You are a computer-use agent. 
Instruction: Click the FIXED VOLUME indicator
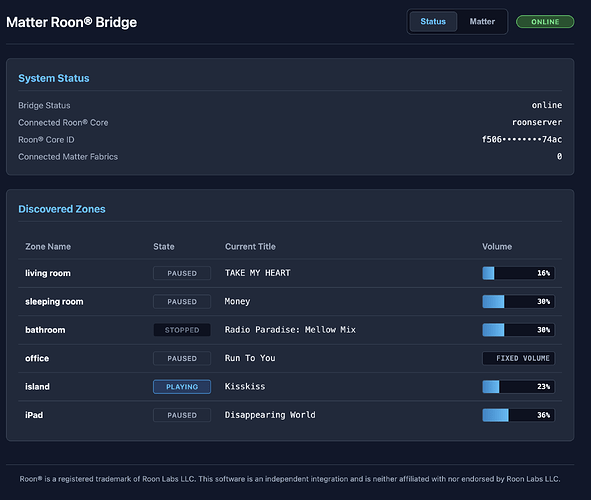click(518, 358)
